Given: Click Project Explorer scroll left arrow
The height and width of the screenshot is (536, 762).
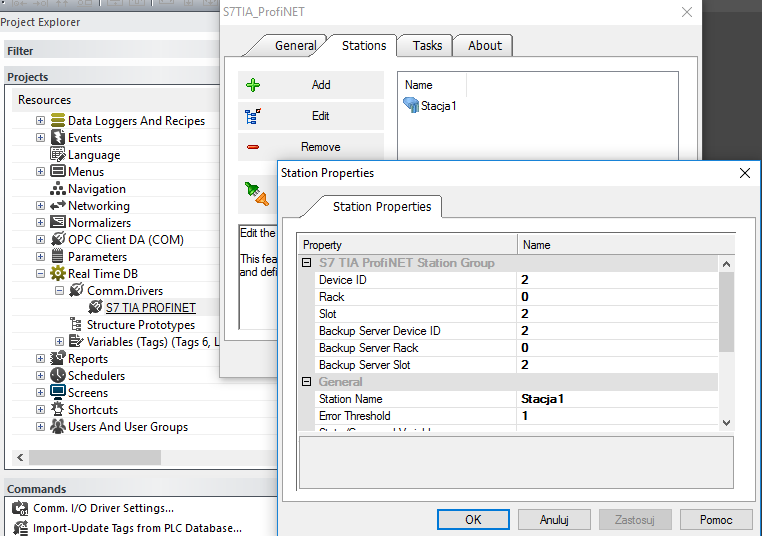Looking at the screenshot, I should click(x=20, y=457).
